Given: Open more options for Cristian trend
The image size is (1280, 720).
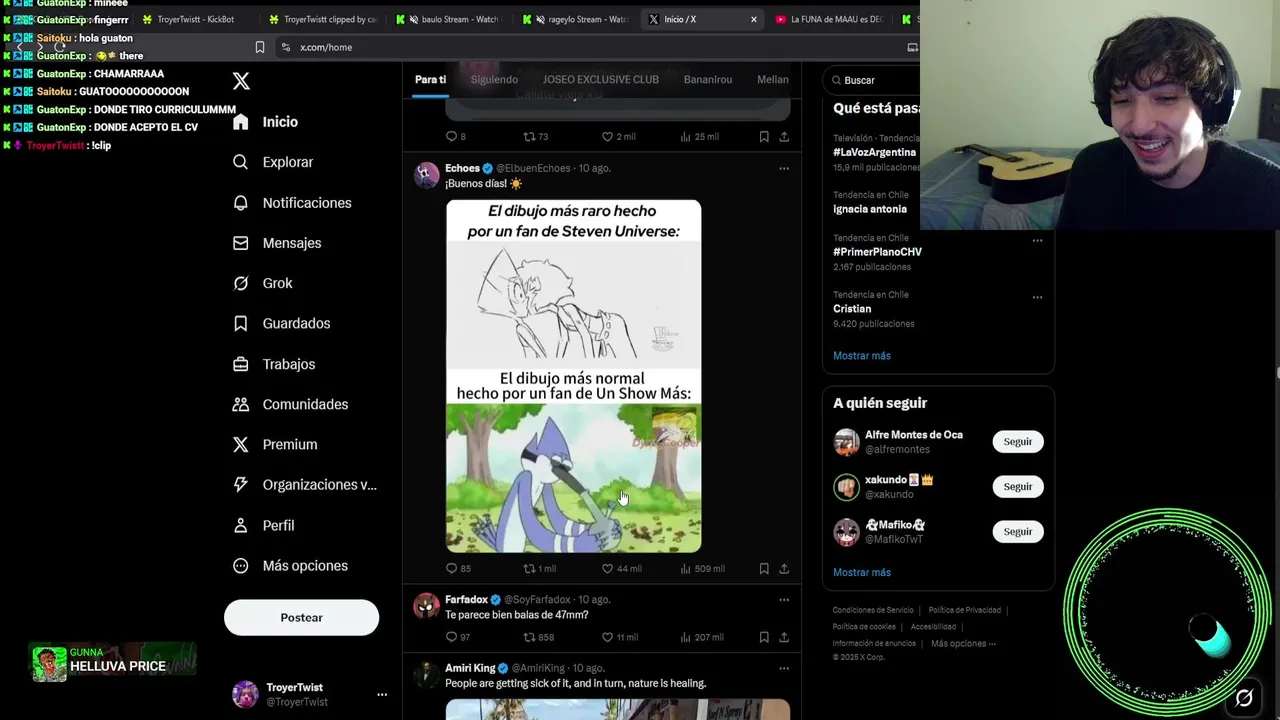Looking at the screenshot, I should click(x=1037, y=297).
